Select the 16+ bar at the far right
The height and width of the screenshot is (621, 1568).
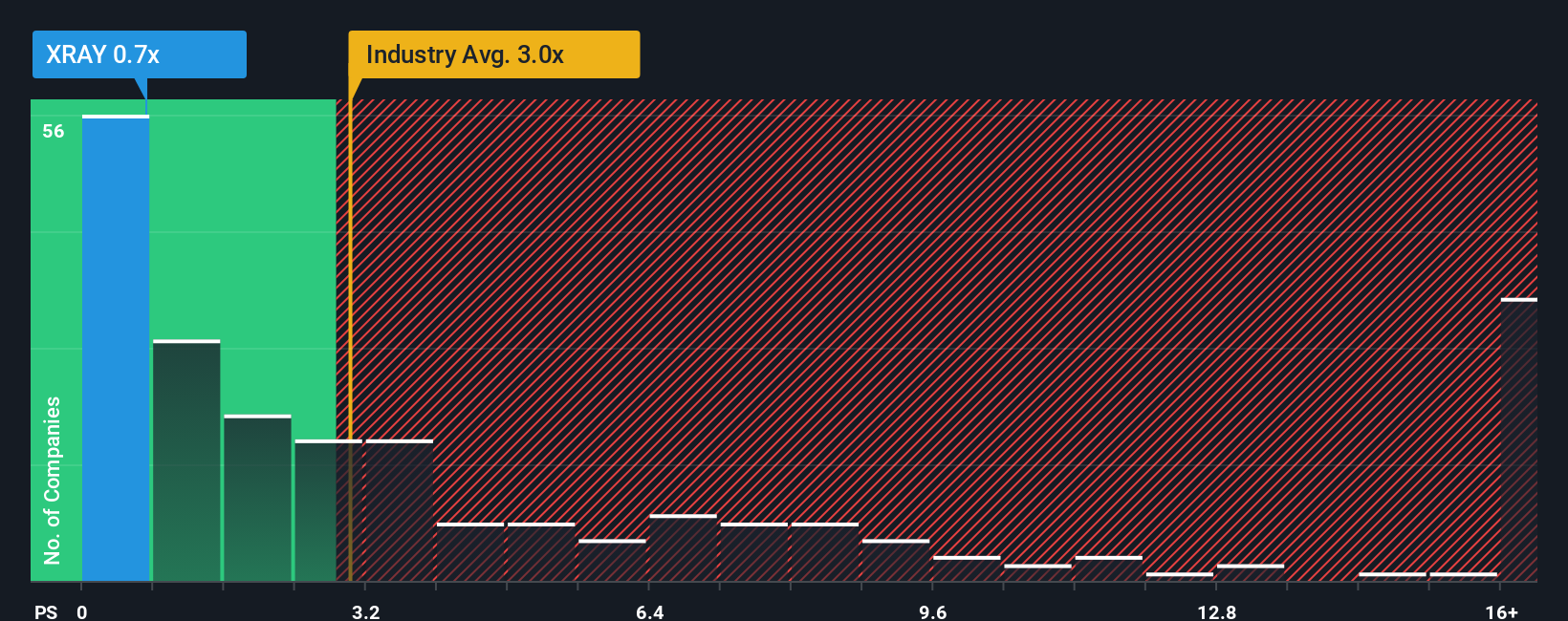tap(1518, 439)
